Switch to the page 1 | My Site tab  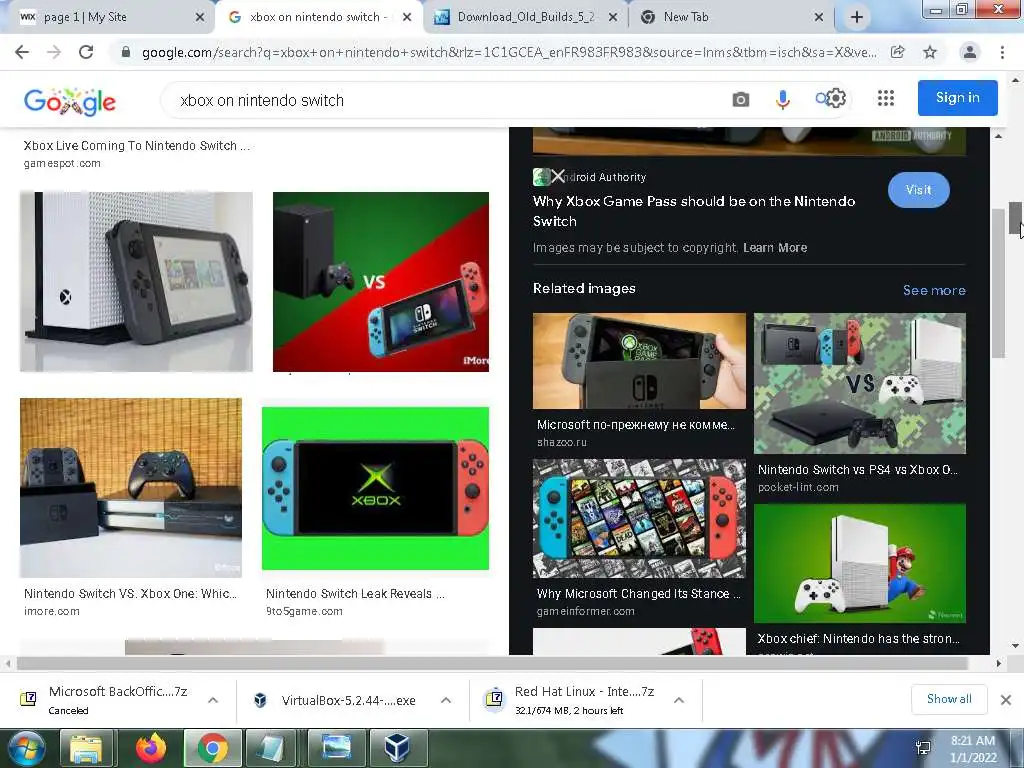[x=104, y=18]
